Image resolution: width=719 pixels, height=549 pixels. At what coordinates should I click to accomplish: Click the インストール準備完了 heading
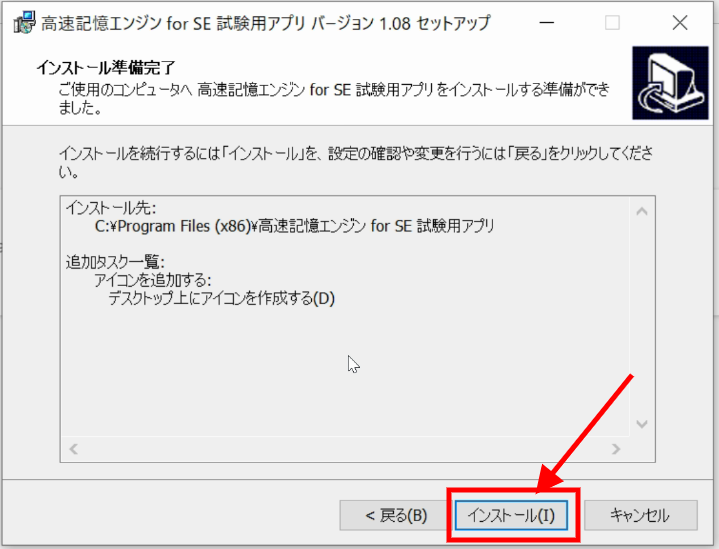pyautogui.click(x=105, y=68)
